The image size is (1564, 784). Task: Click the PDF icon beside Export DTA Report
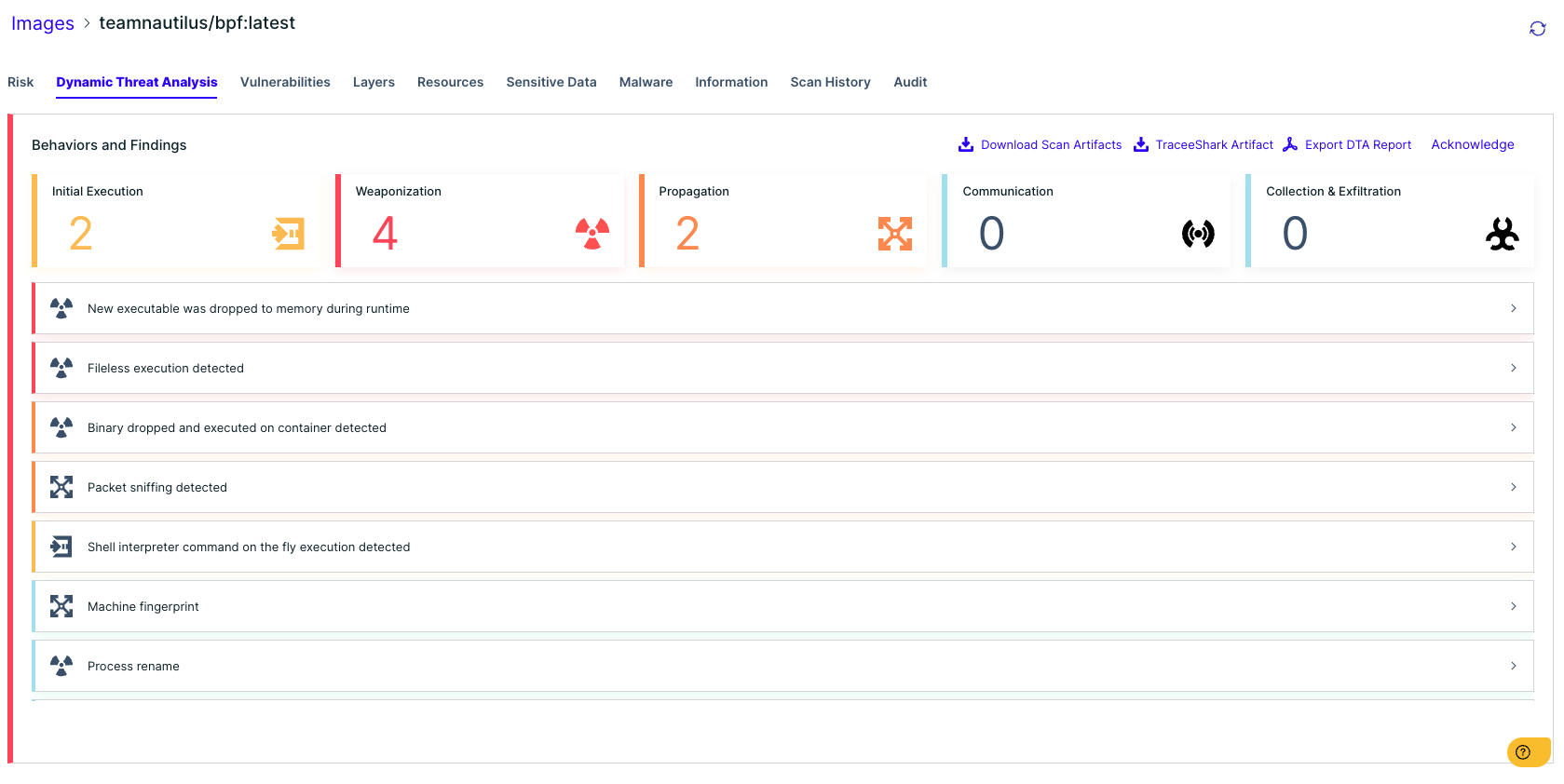point(1290,144)
